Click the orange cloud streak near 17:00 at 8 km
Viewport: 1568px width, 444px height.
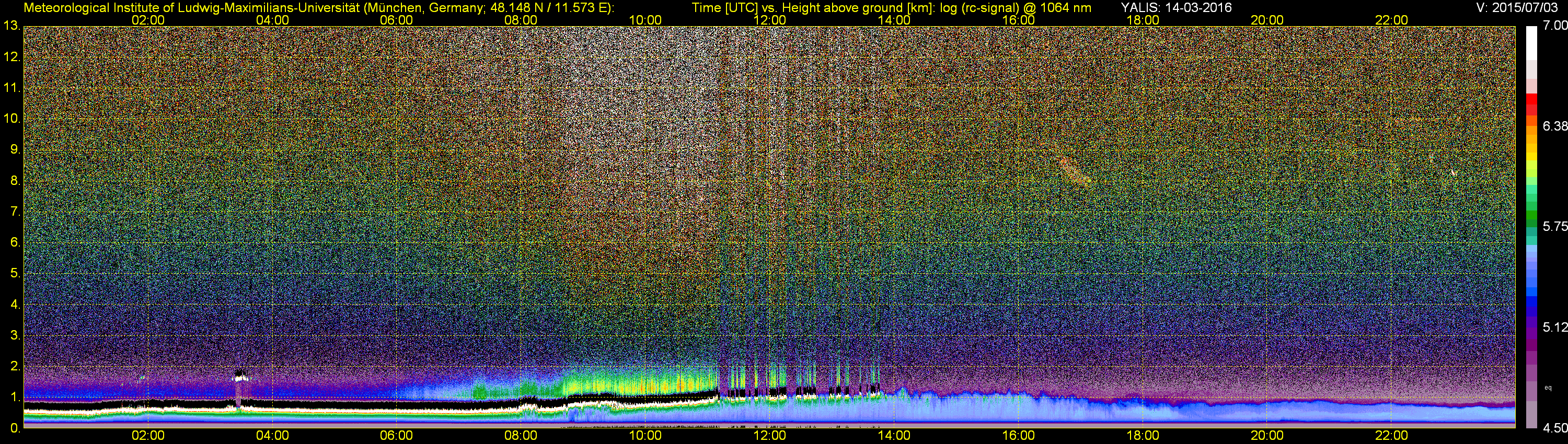[x=1075, y=171]
